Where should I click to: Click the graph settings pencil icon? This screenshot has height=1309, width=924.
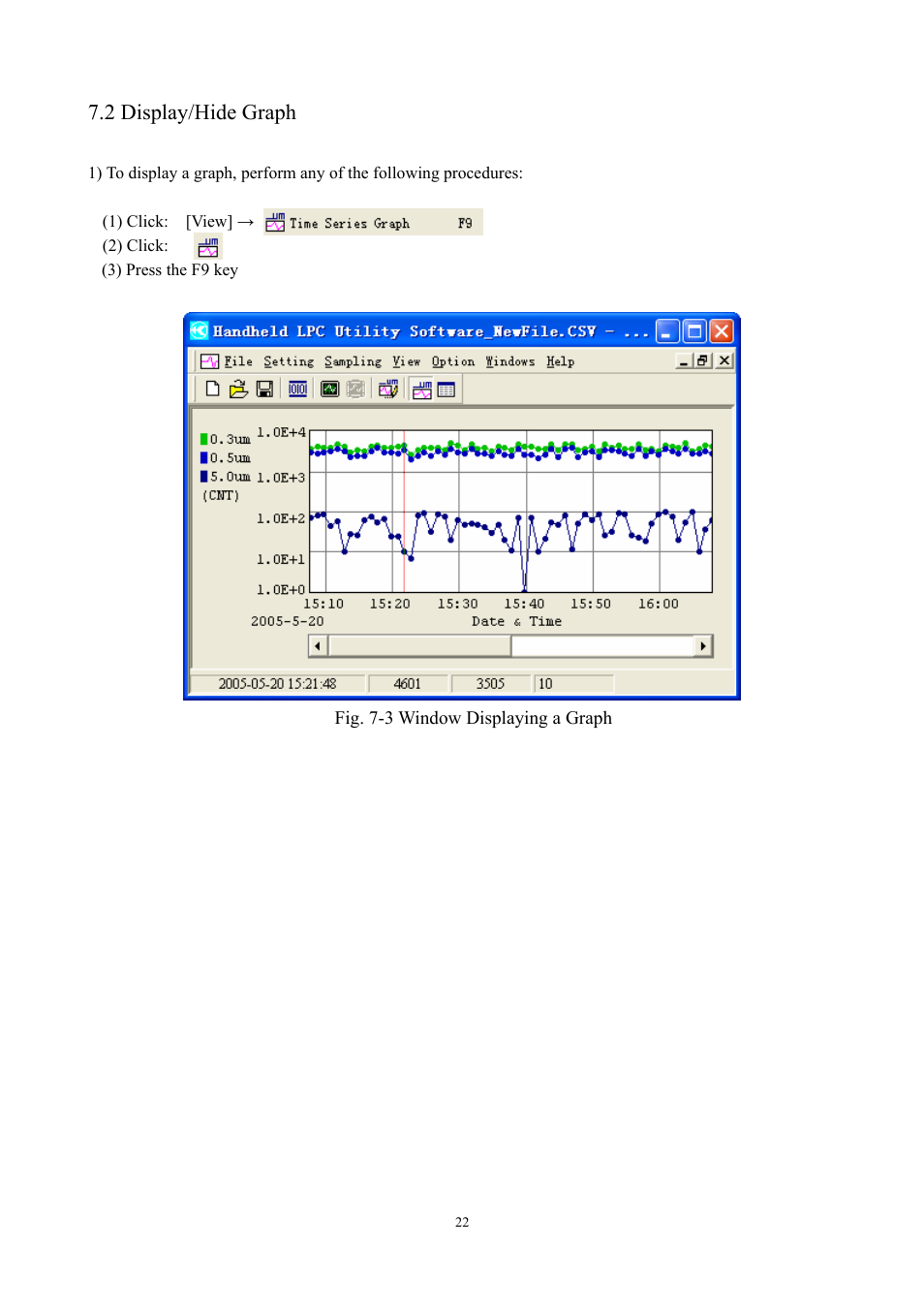tap(388, 389)
